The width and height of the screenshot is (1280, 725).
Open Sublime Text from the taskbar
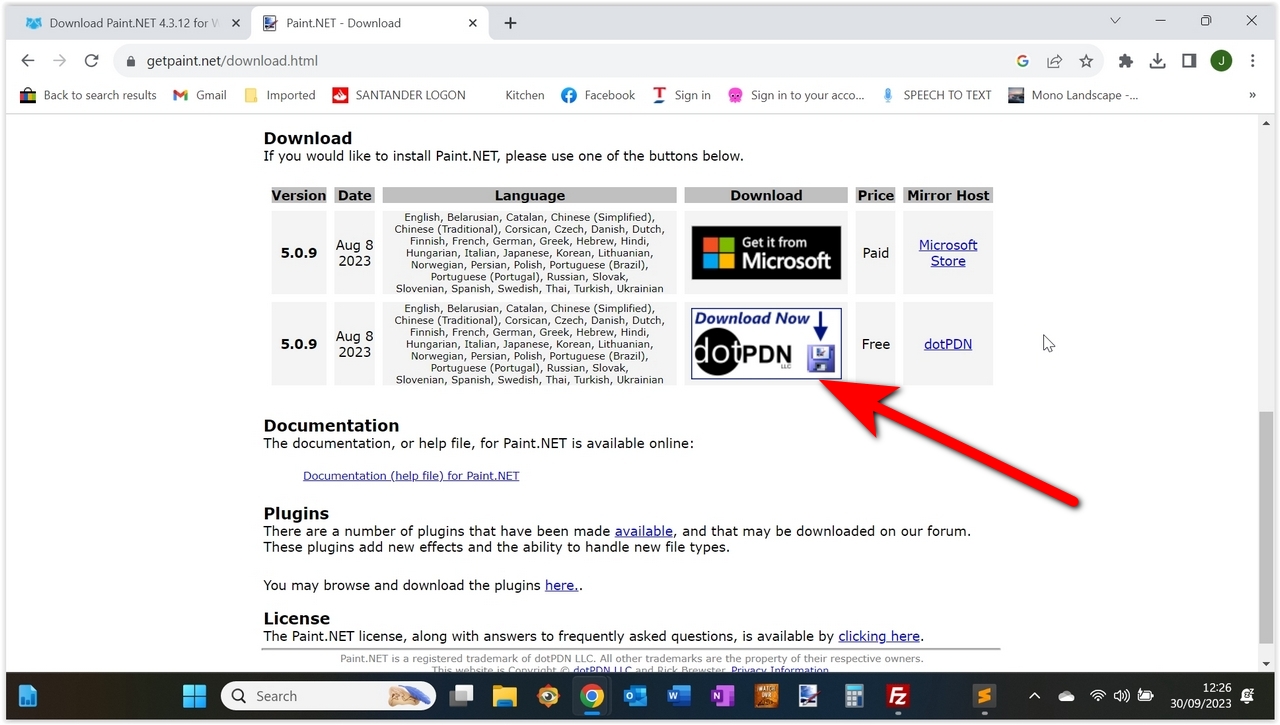[x=983, y=696]
